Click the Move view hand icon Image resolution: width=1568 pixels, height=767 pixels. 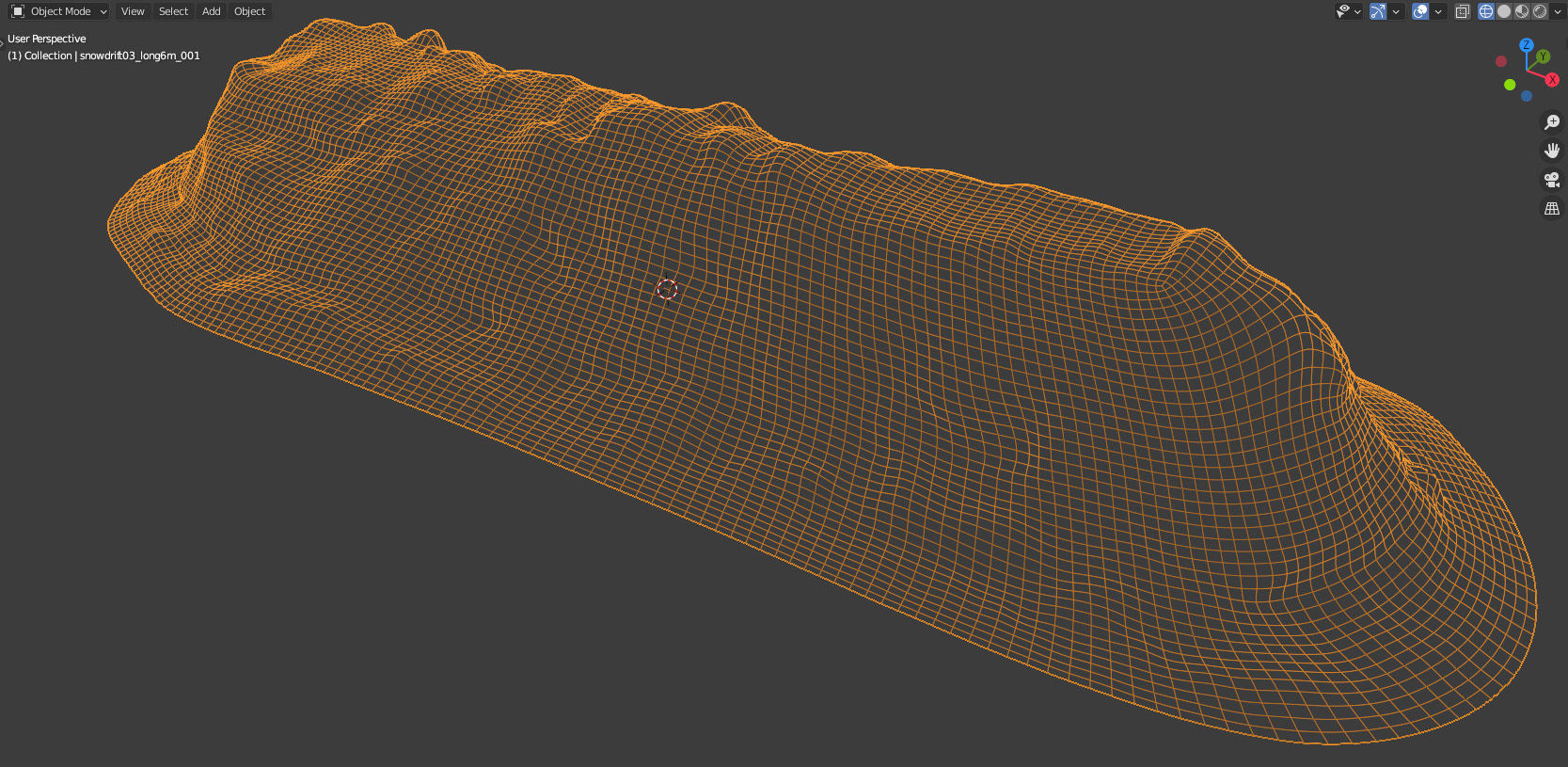click(1552, 151)
